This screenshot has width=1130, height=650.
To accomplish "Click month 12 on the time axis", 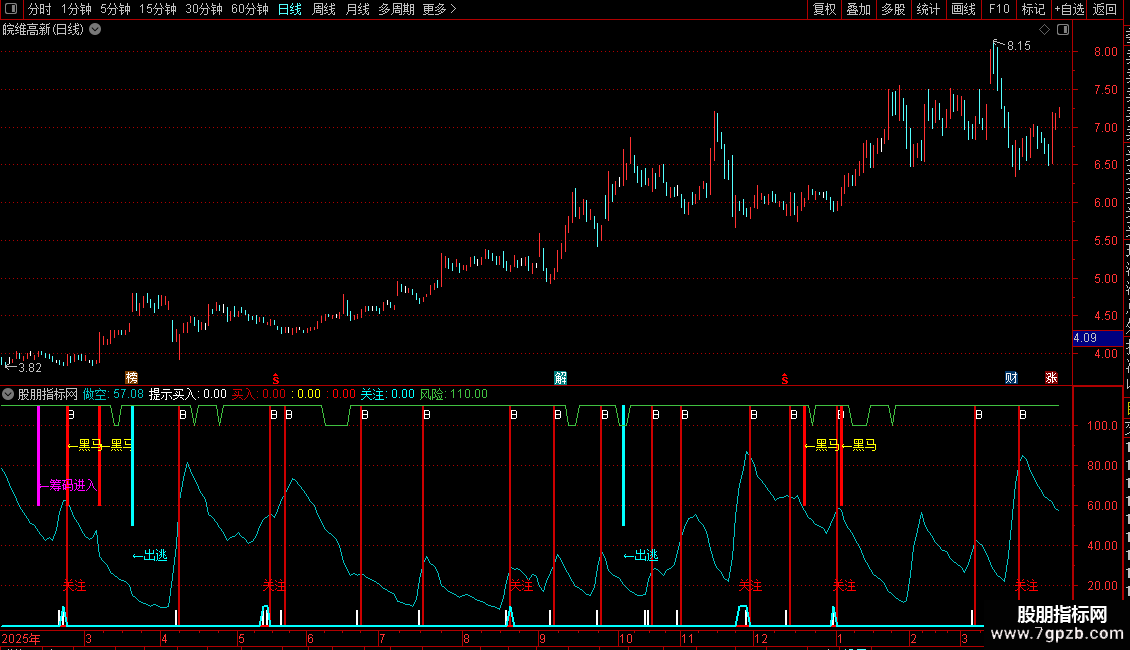I will pyautogui.click(x=760, y=639).
